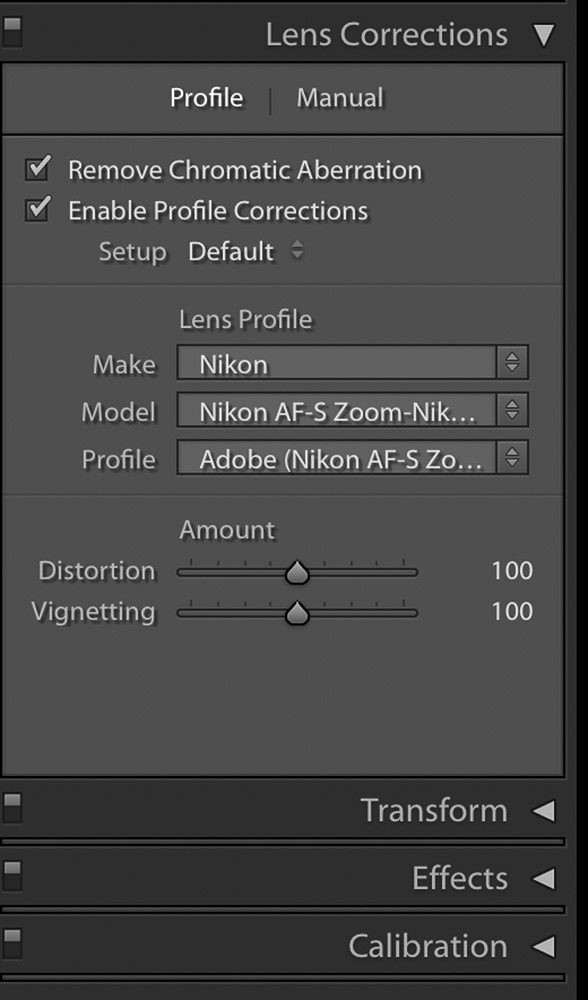Open the Profile dropdown showing Adobe

coord(353,457)
